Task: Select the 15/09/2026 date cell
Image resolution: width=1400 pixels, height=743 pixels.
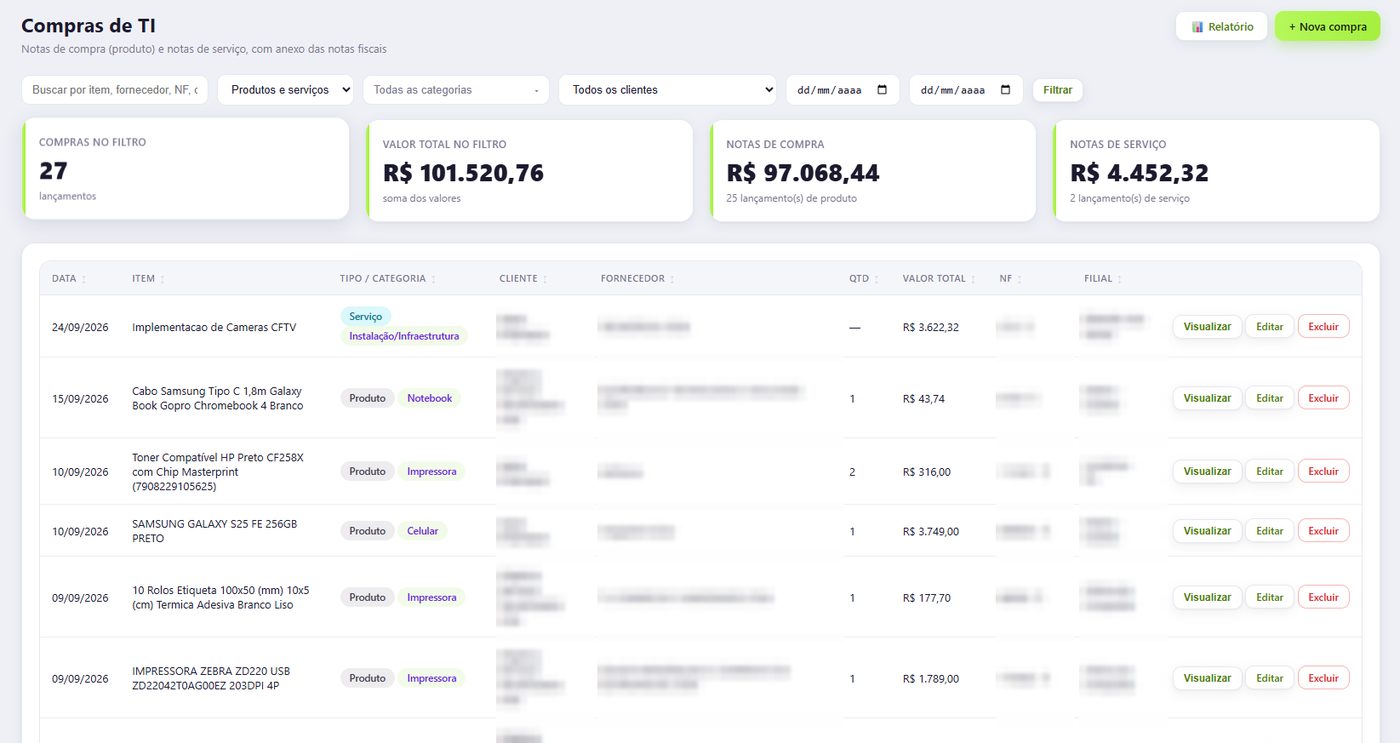Action: (80, 398)
